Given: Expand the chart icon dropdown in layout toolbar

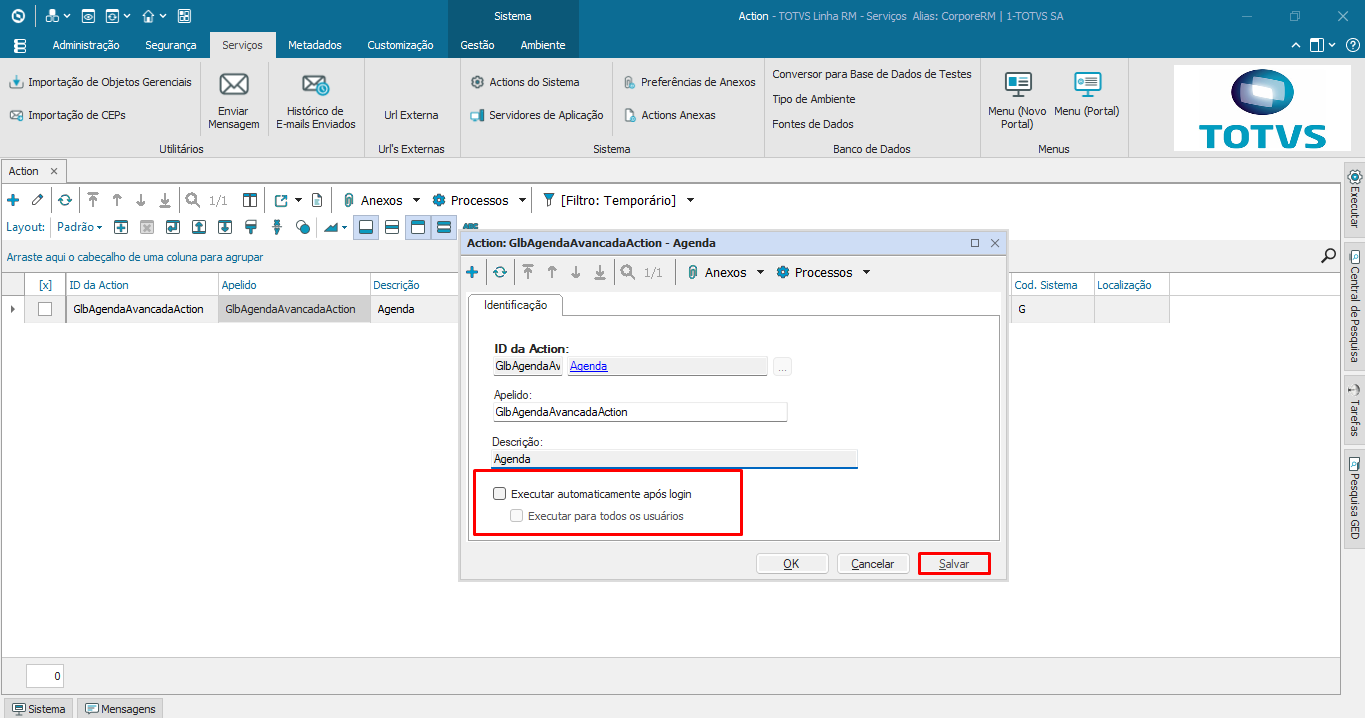Looking at the screenshot, I should click(x=344, y=227).
